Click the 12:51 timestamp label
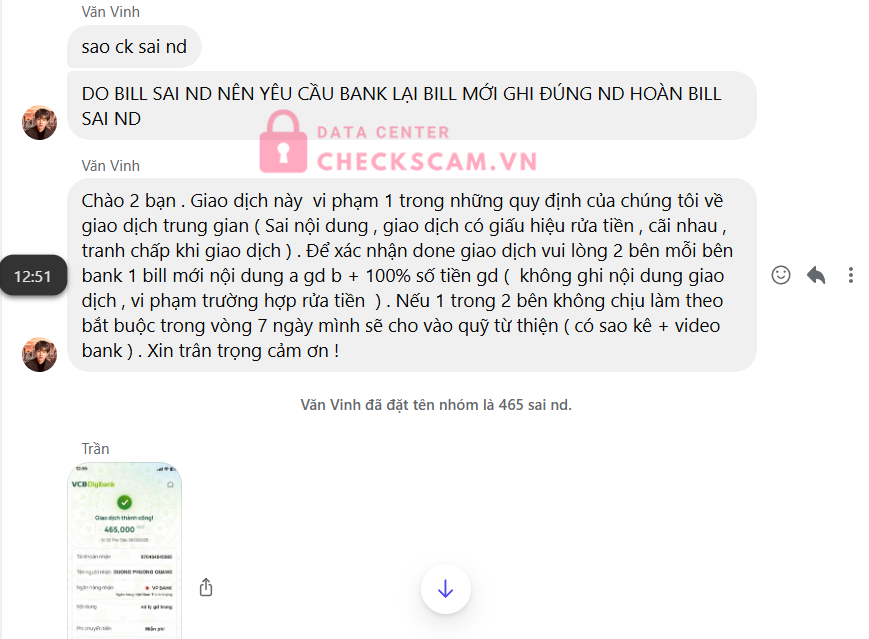The image size is (869, 639). pyautogui.click(x=33, y=275)
